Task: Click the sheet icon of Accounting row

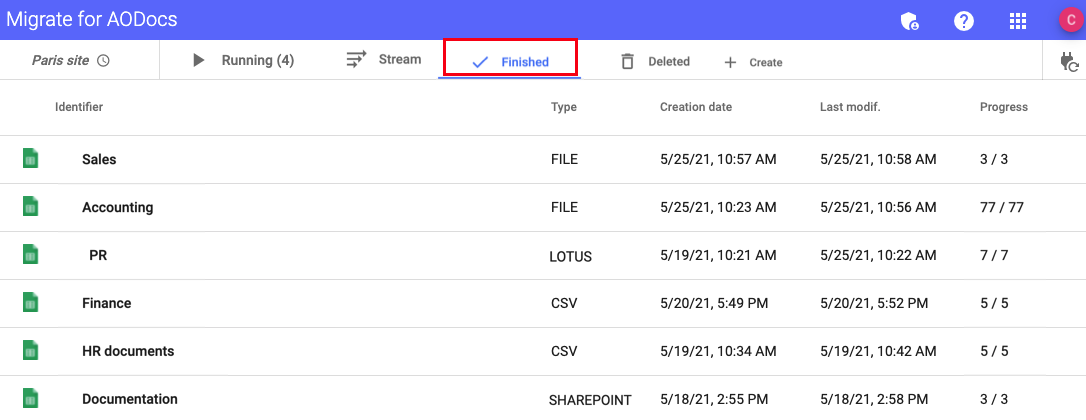Action: point(30,207)
